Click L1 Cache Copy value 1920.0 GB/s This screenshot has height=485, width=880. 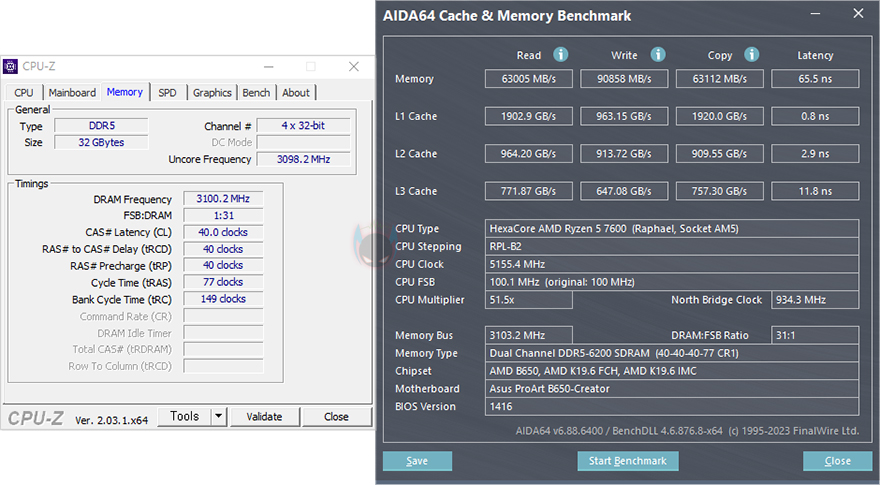[719, 116]
